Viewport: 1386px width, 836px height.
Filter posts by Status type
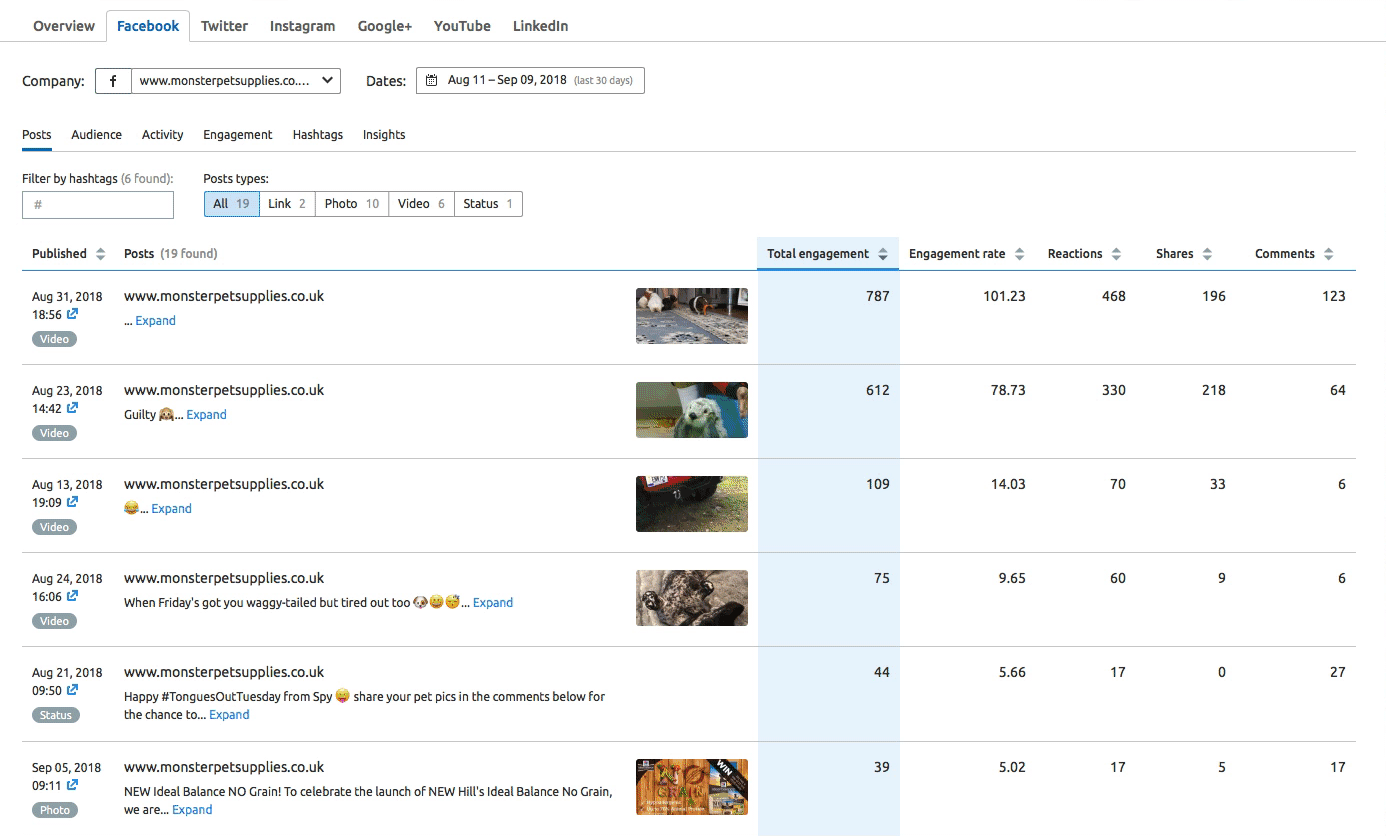(488, 204)
